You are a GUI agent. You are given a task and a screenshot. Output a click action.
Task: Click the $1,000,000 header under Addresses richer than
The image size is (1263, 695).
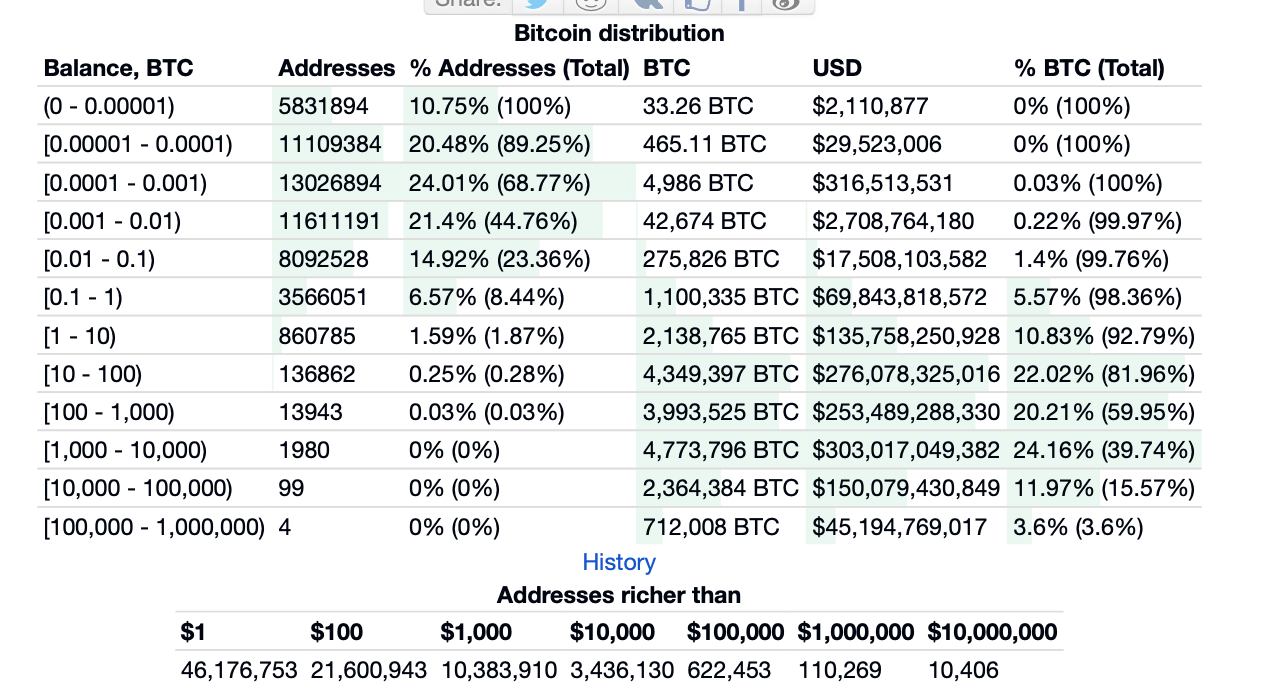click(855, 632)
